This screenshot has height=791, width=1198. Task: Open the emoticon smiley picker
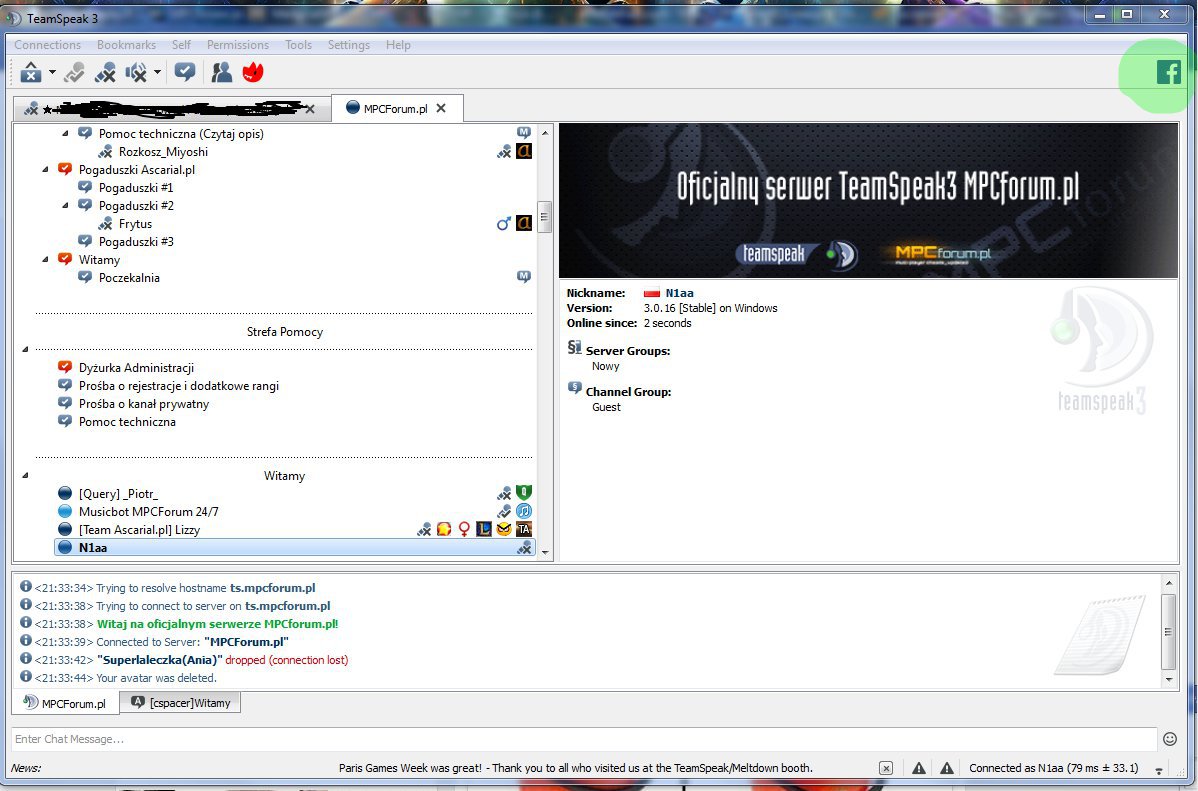click(x=1170, y=739)
